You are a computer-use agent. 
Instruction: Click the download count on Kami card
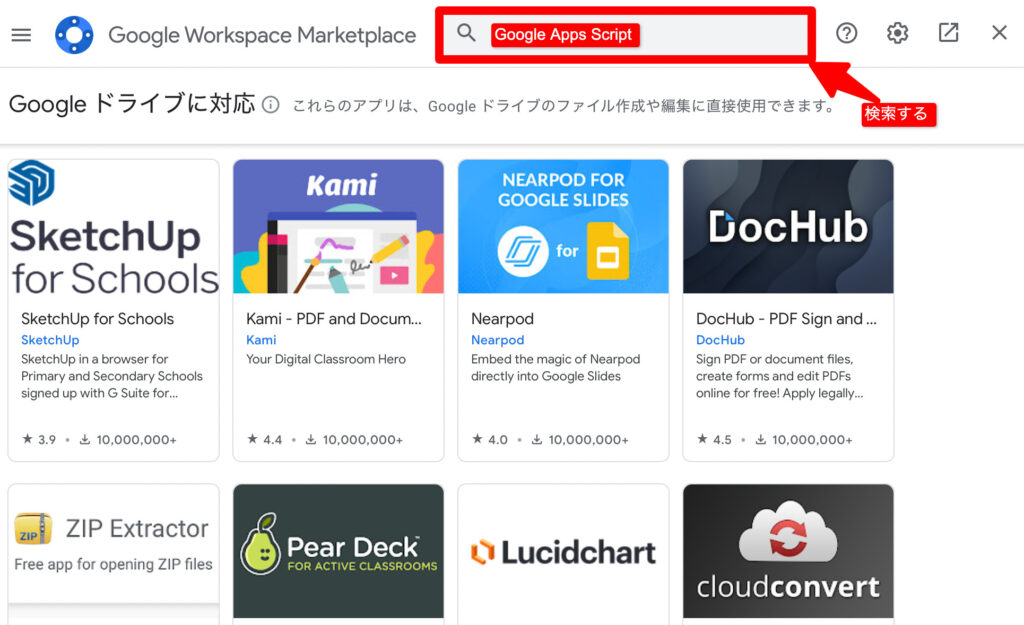(354, 440)
